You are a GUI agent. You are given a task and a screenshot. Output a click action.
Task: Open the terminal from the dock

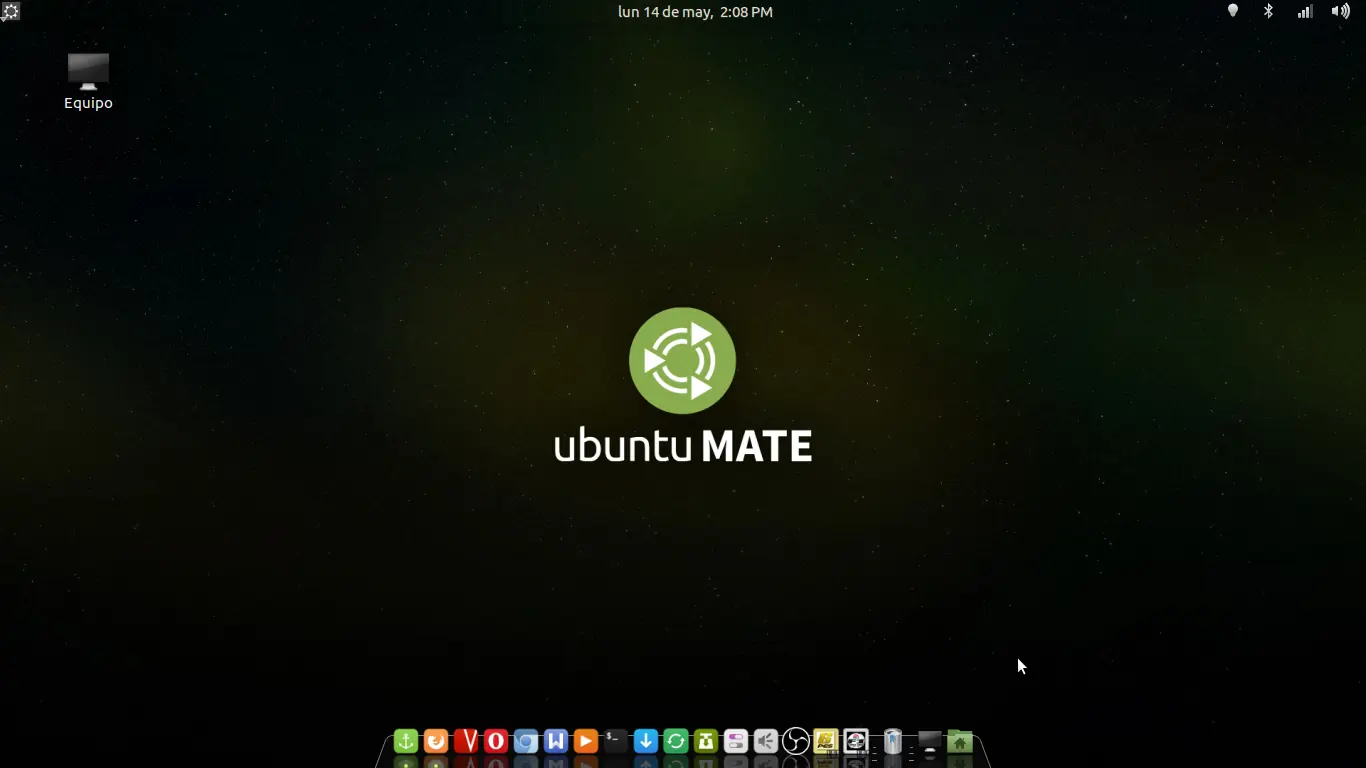[615, 741]
